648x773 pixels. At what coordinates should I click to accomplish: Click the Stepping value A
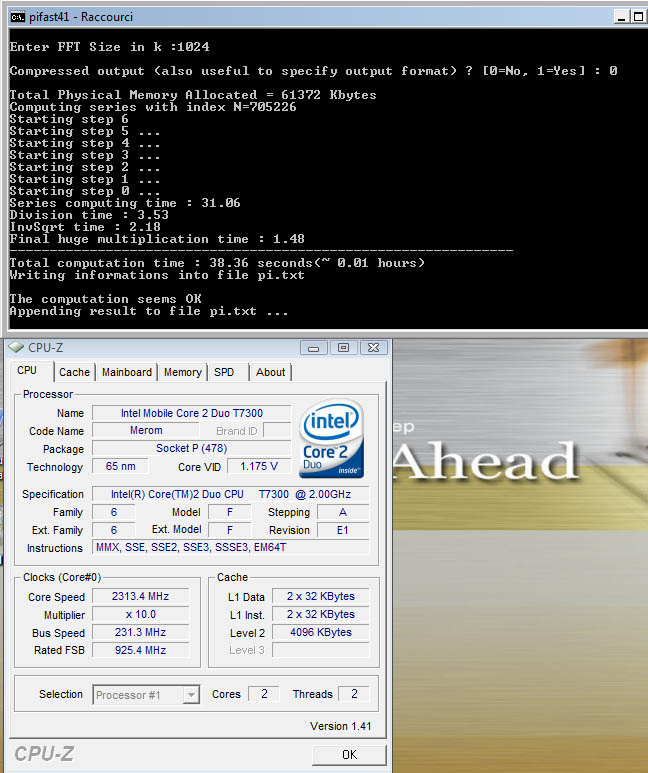[x=343, y=512]
